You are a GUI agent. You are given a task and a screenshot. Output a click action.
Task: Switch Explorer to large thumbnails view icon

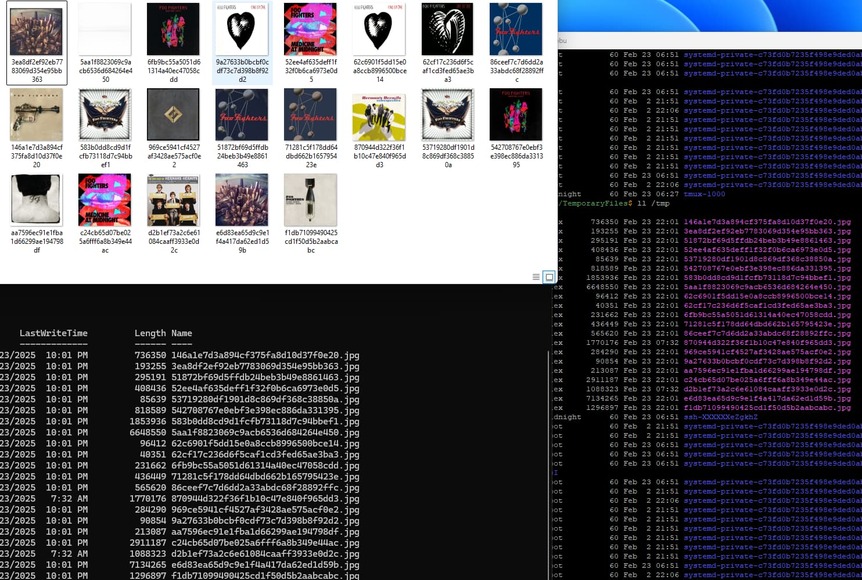pos(549,277)
